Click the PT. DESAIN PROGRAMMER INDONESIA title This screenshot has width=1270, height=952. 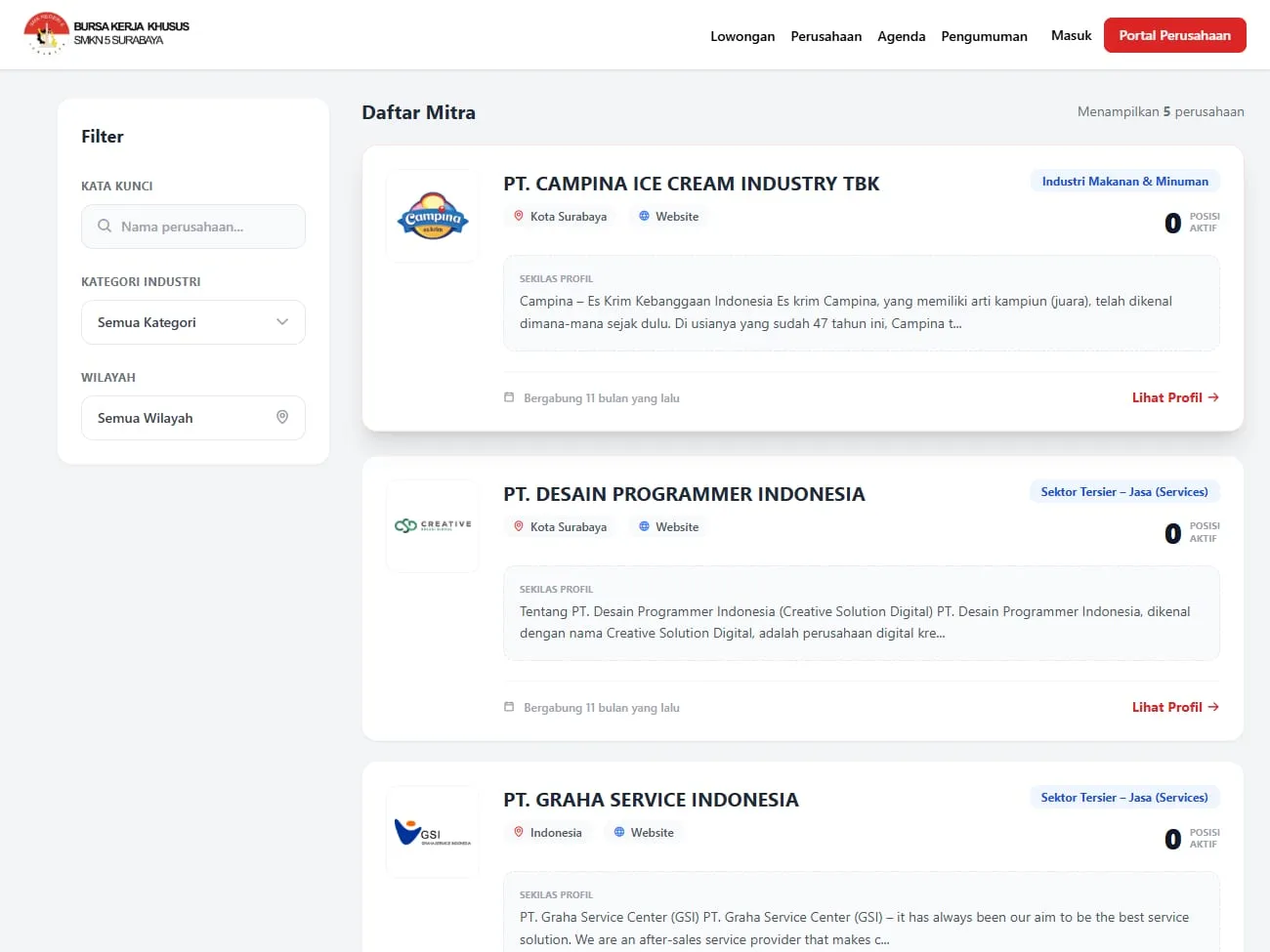(x=685, y=494)
